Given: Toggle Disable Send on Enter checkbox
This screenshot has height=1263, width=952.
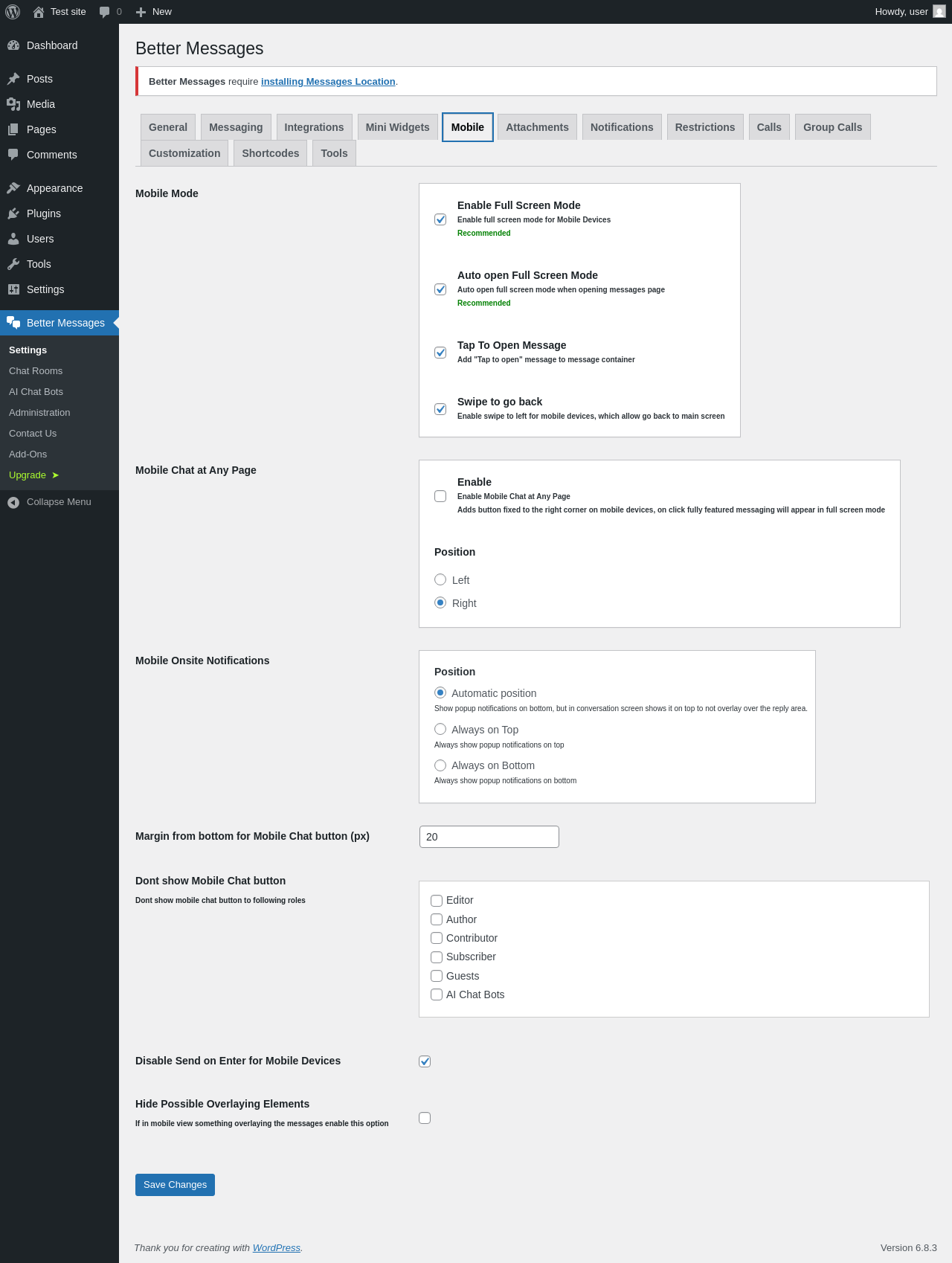Looking at the screenshot, I should pos(425,1061).
